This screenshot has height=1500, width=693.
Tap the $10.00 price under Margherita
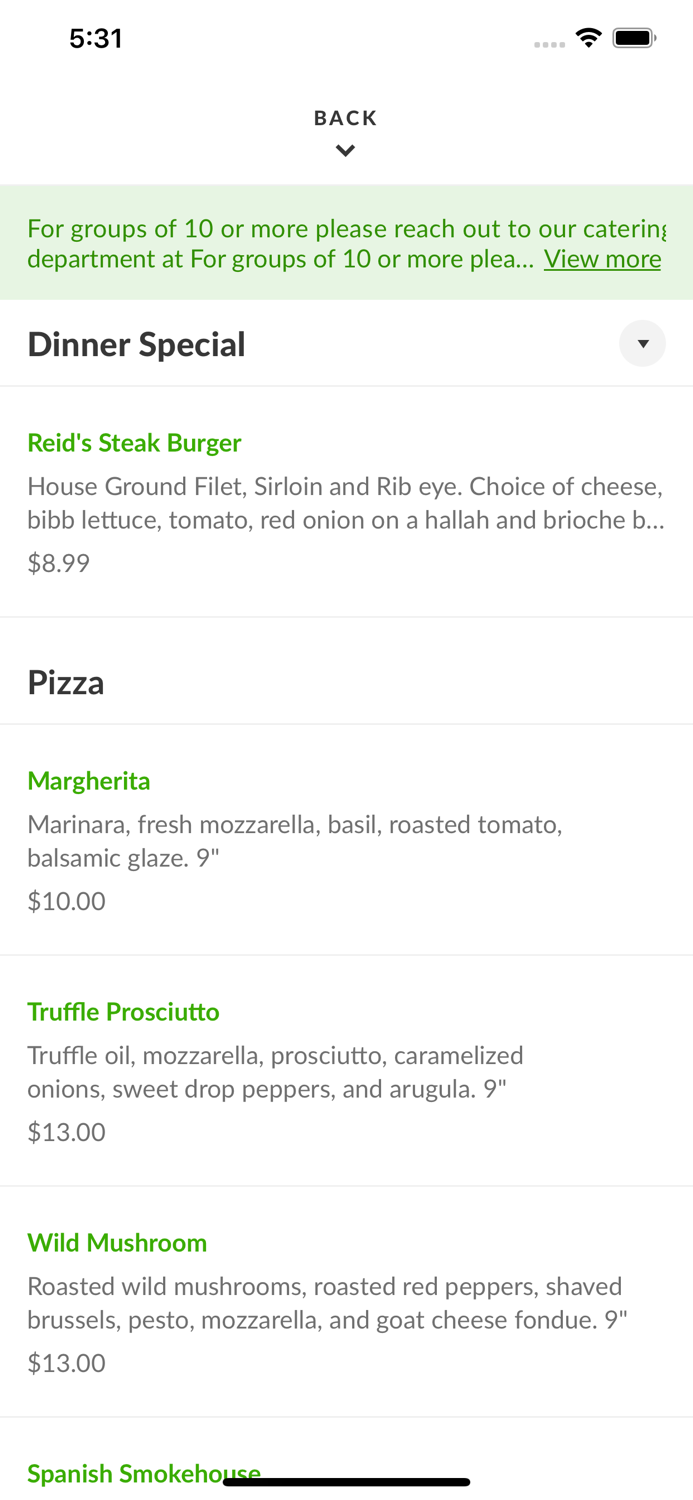66,901
